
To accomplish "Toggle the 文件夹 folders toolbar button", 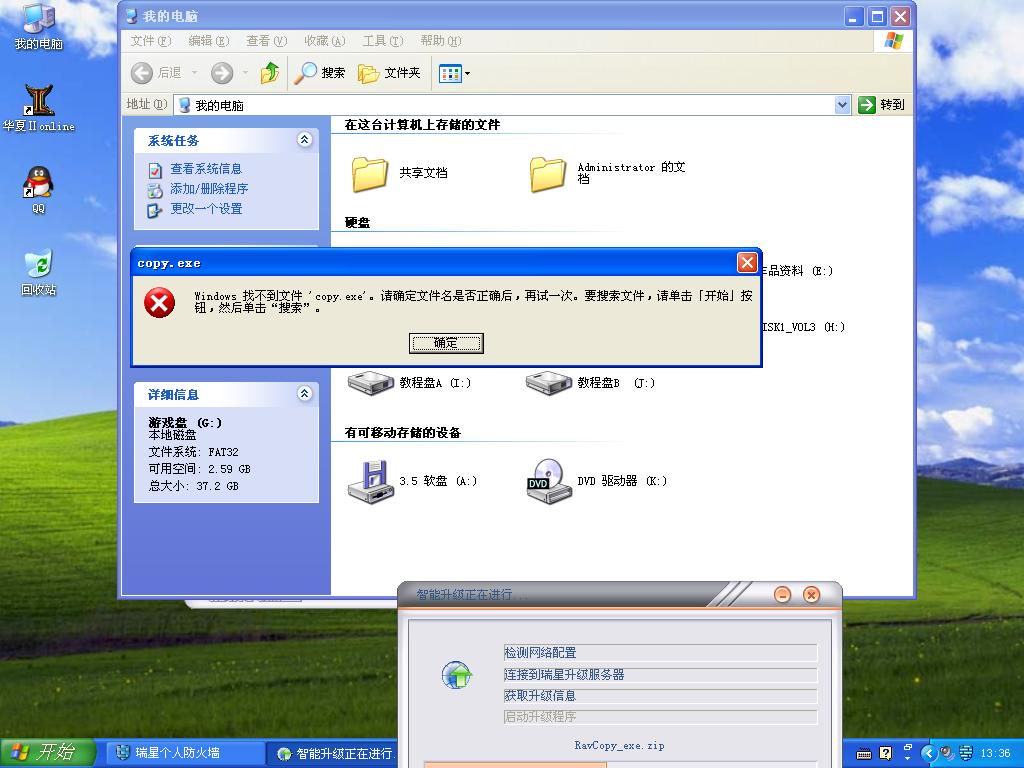I will [389, 72].
